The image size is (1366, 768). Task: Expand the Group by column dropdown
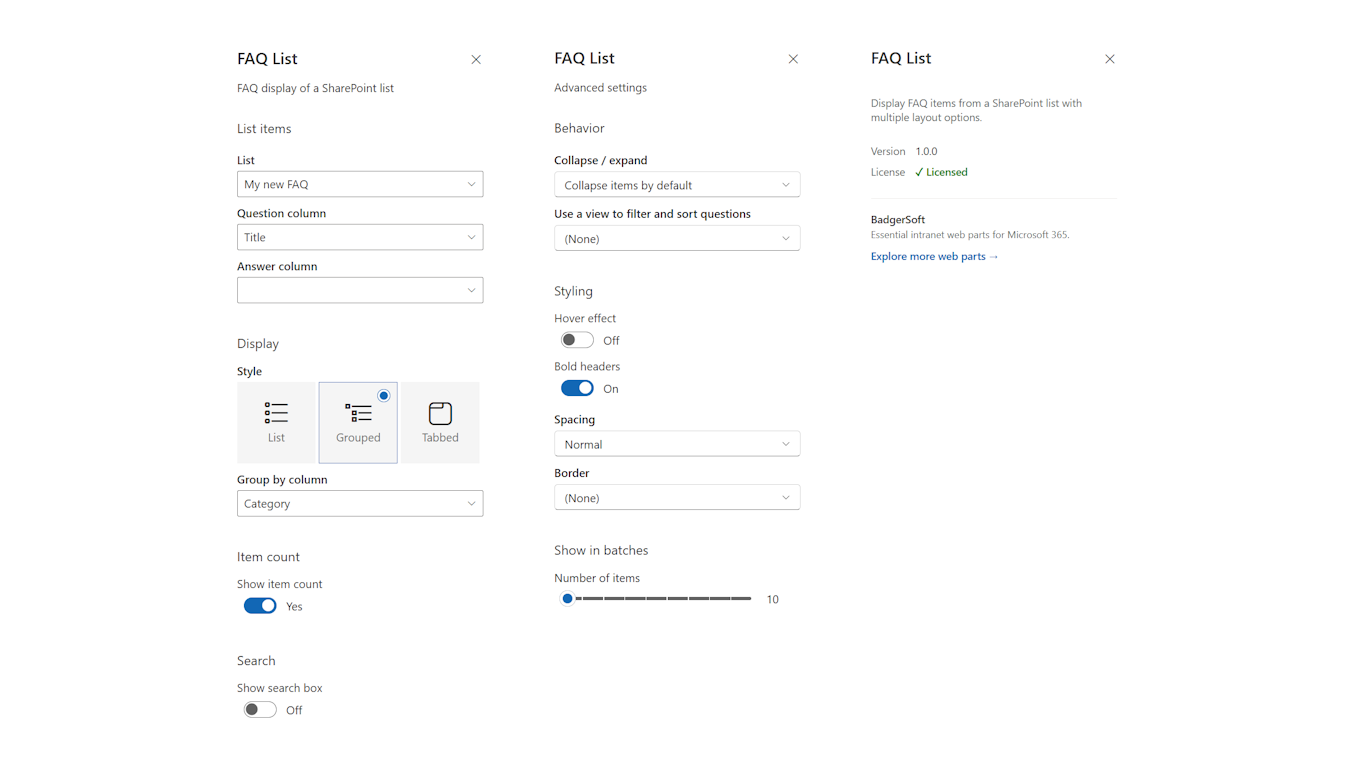point(360,504)
